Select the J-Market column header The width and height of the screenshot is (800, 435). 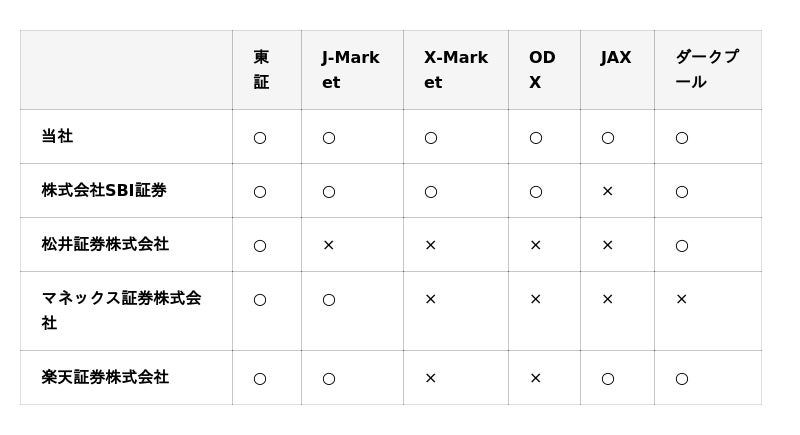tap(350, 70)
